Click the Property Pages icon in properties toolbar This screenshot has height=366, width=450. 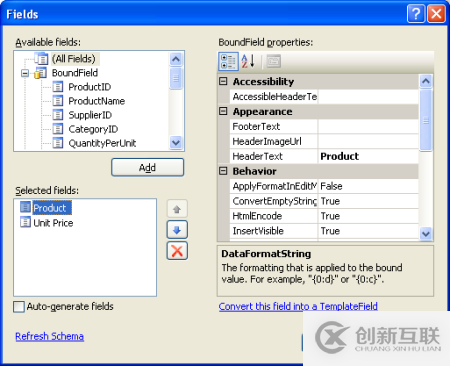(x=273, y=61)
